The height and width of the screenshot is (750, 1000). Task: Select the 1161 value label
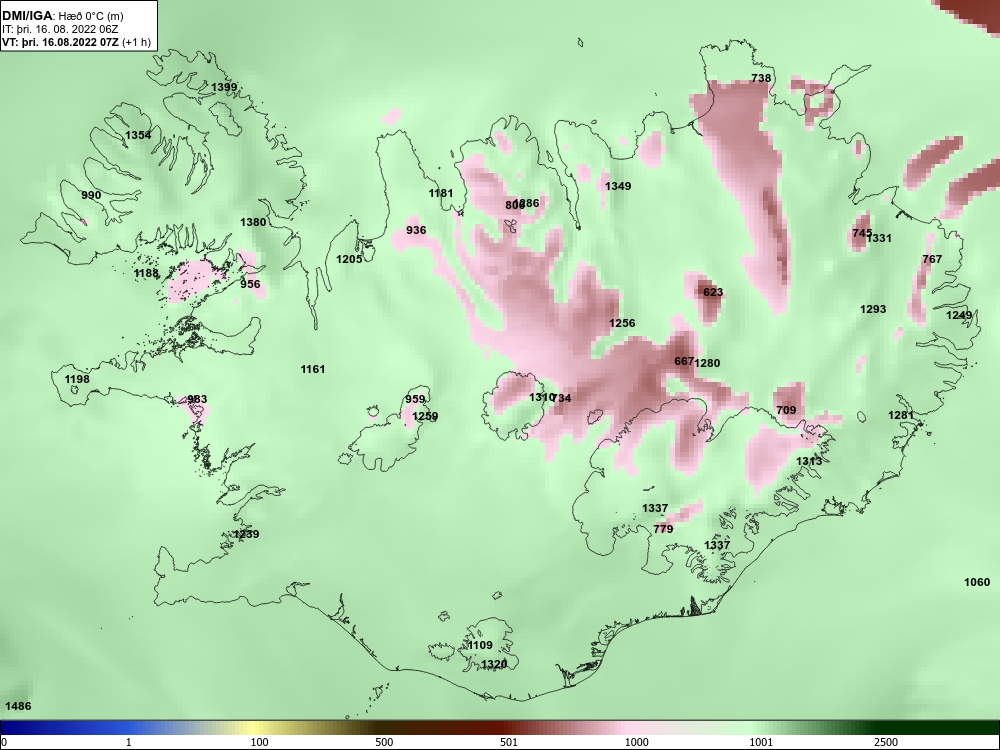point(312,369)
